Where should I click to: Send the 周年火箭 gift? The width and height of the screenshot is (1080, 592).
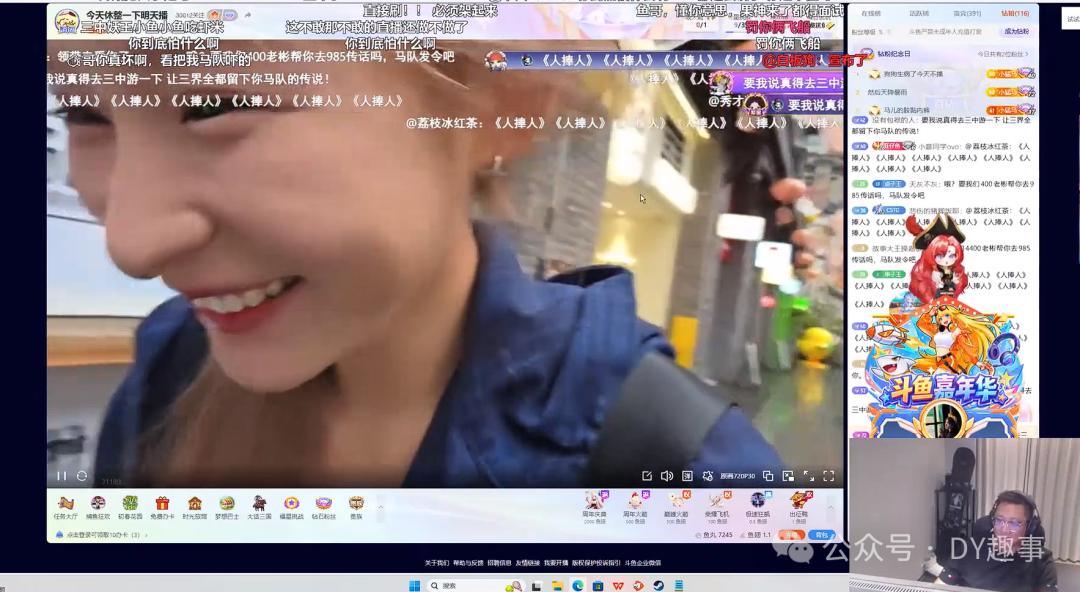click(635, 508)
